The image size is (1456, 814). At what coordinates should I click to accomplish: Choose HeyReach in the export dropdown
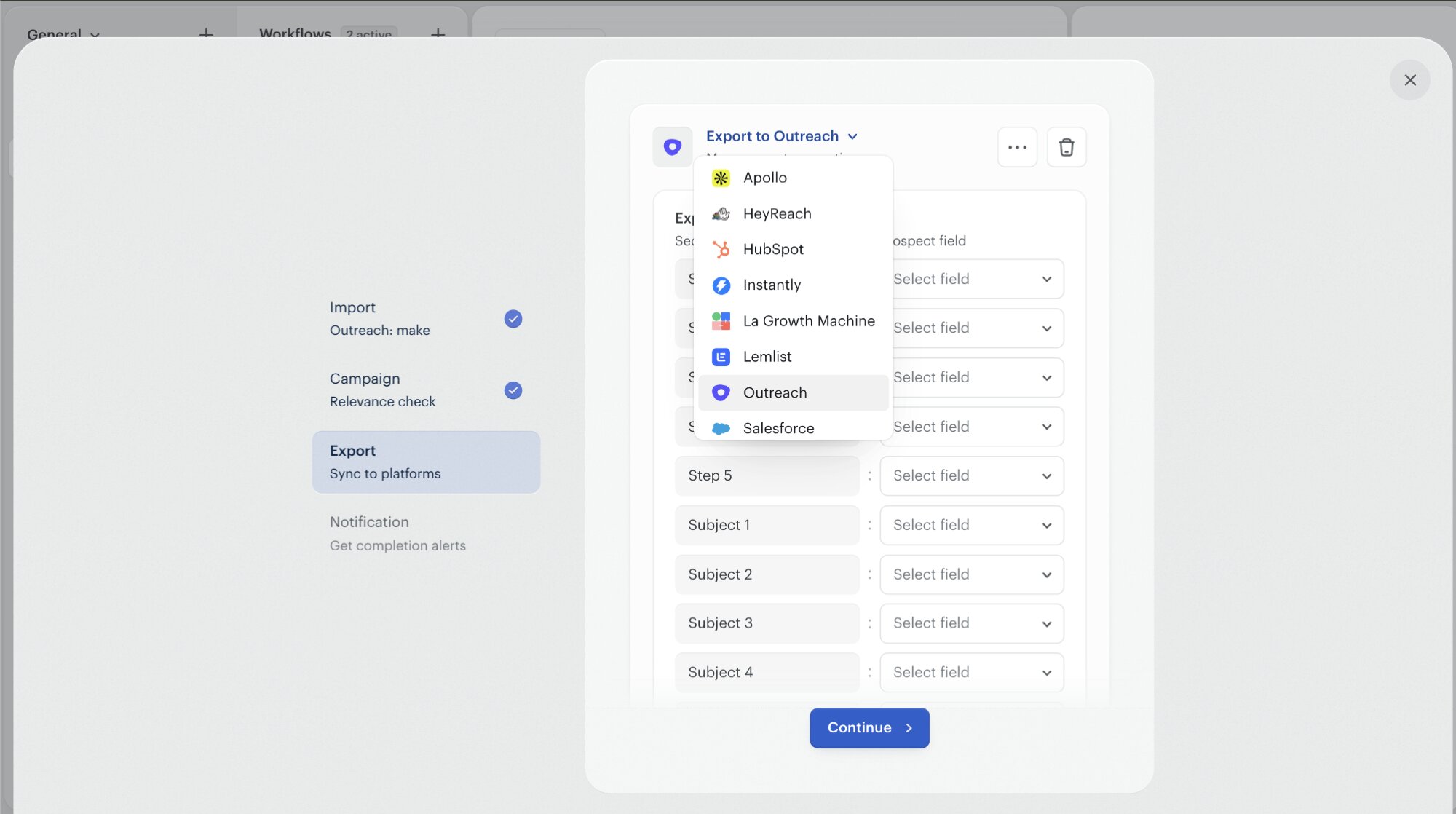793,213
